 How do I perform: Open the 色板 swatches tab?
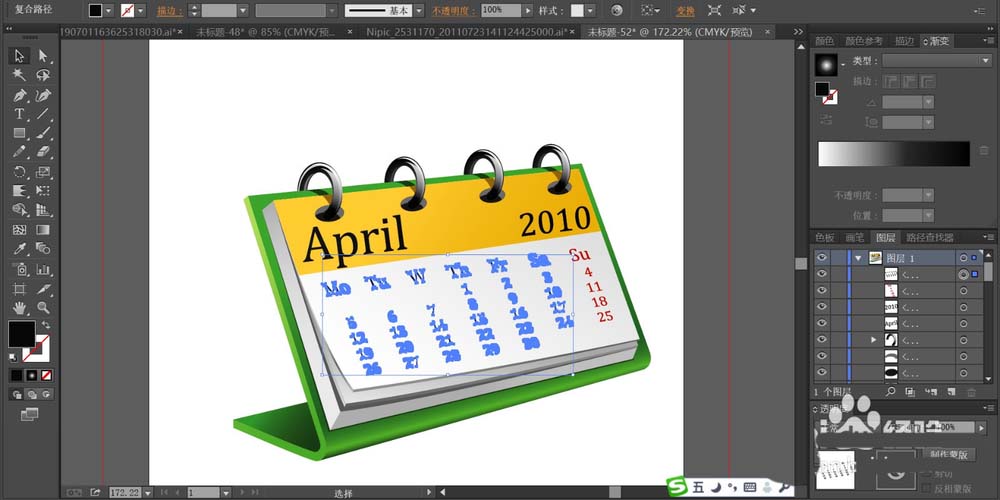824,237
